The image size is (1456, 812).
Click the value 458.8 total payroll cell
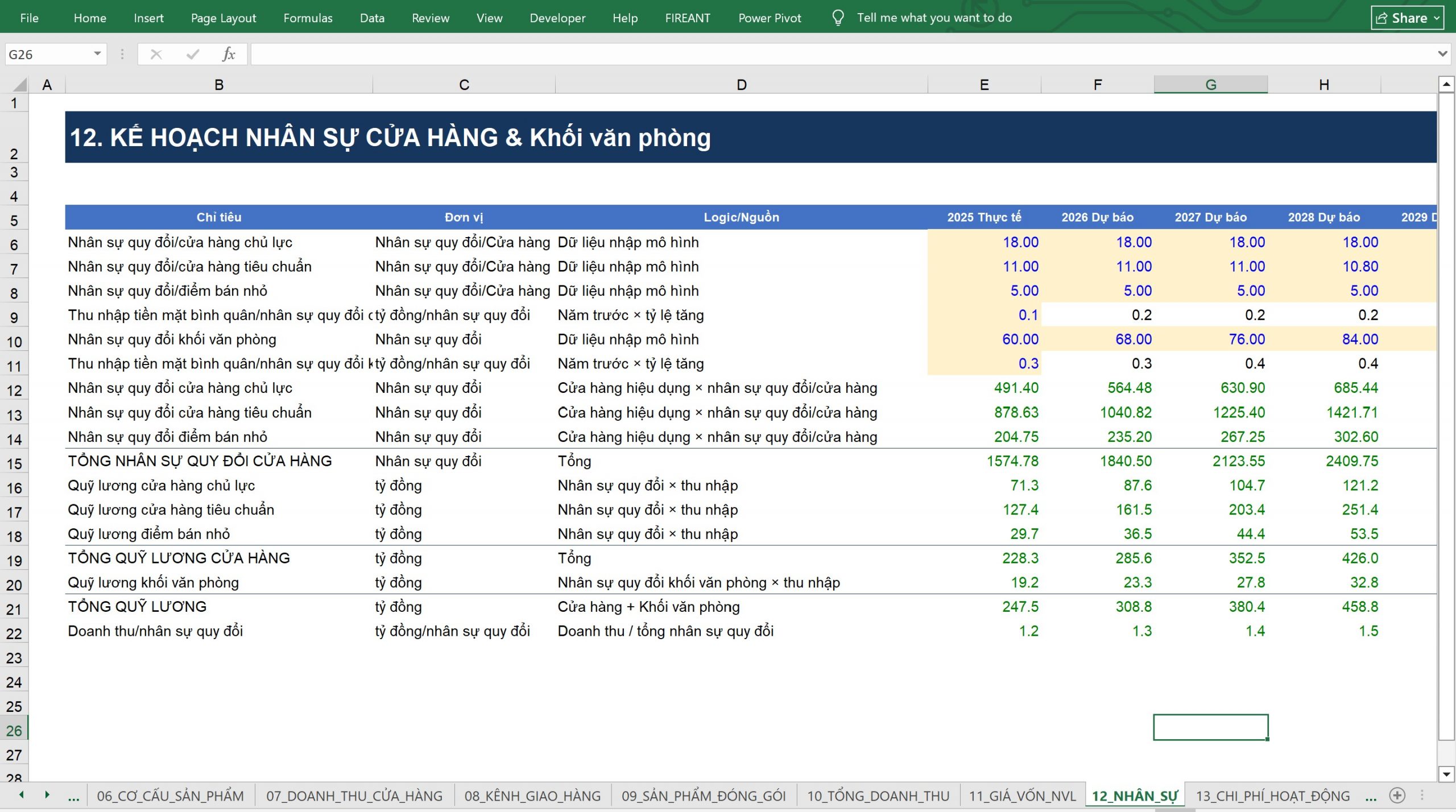1324,607
